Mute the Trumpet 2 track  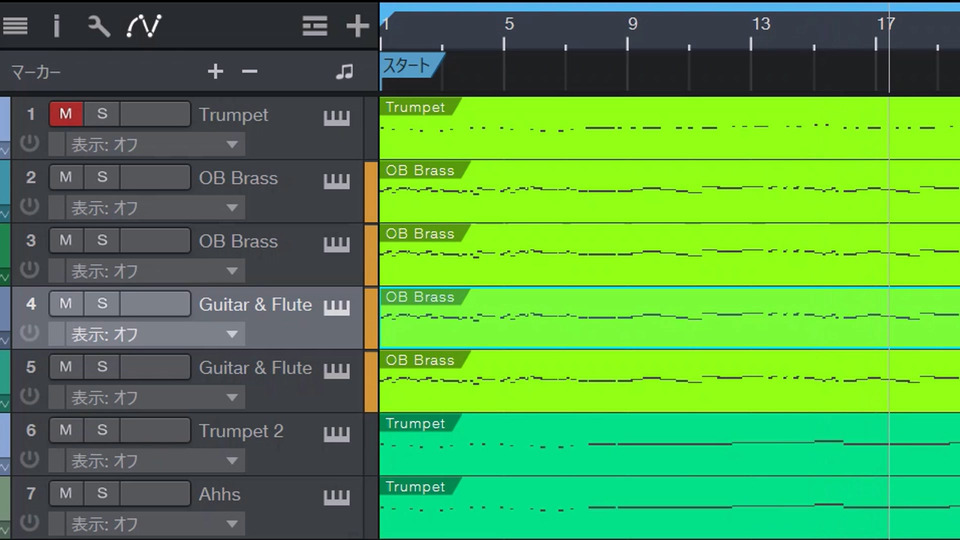click(x=66, y=430)
